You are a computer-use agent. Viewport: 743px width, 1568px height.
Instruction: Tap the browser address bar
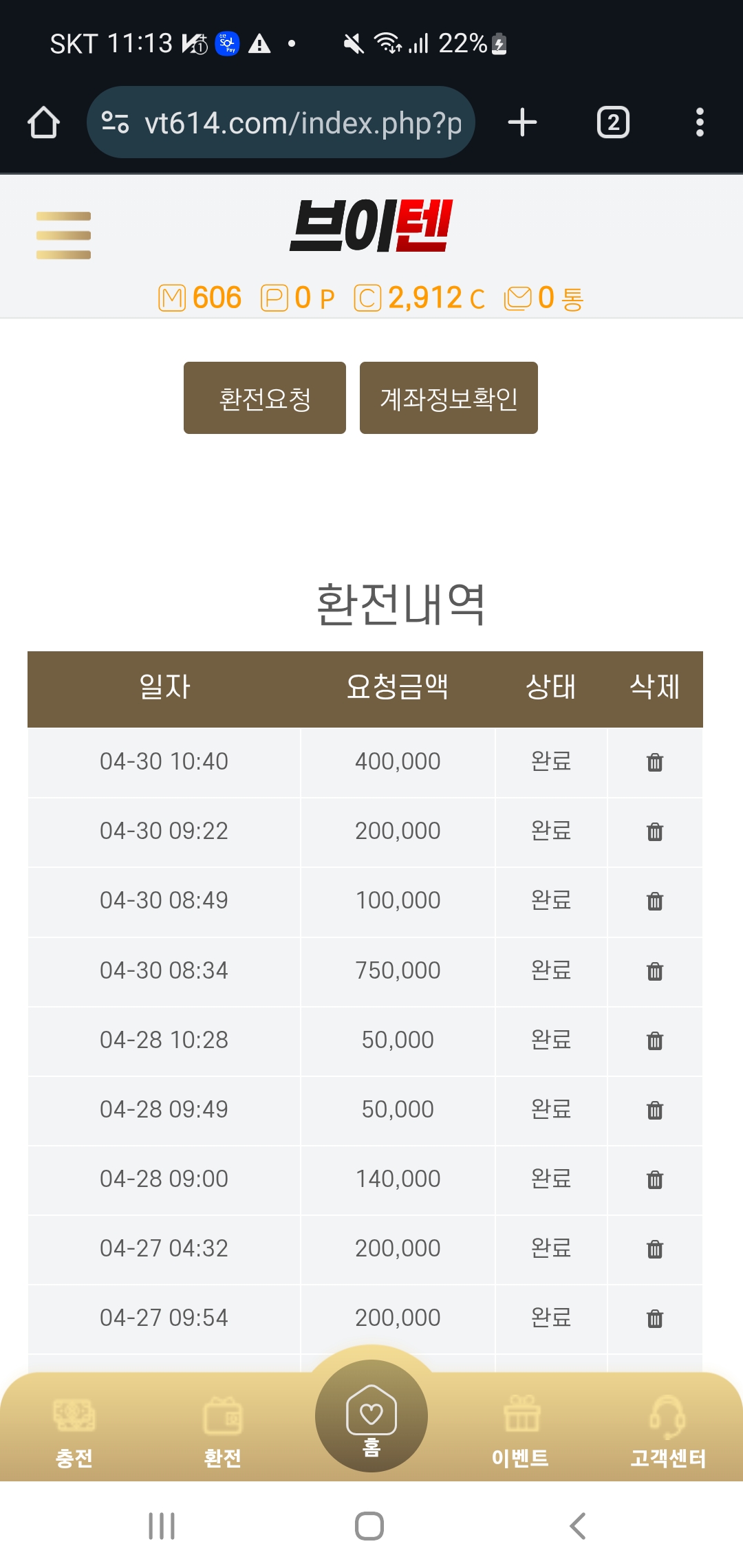pos(282,123)
